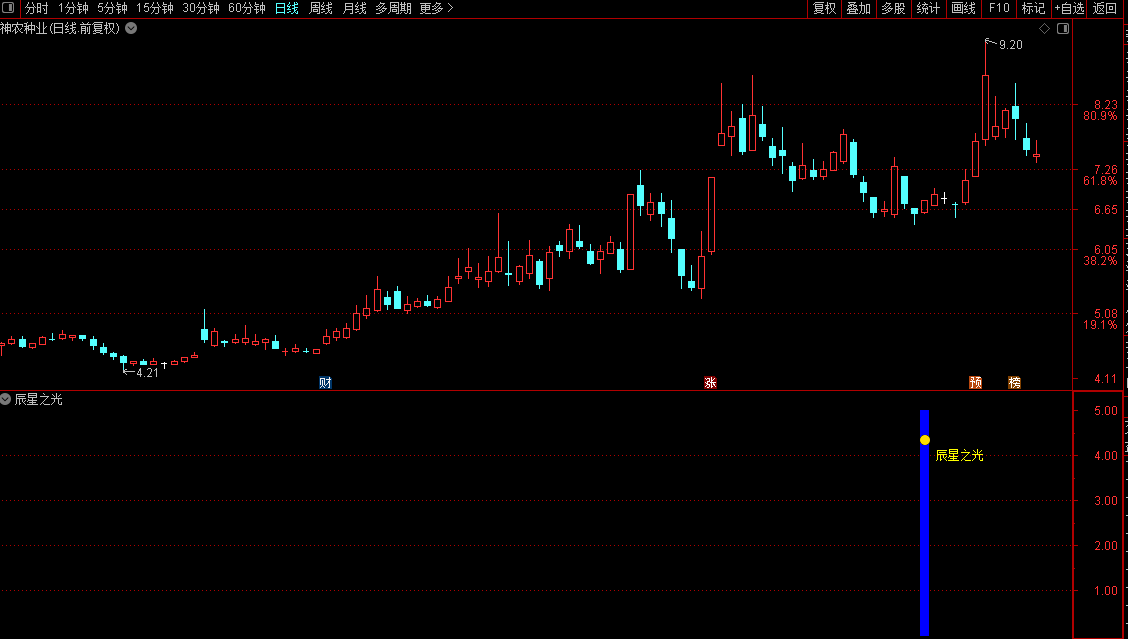The height and width of the screenshot is (639, 1128).
Task: Open the F10 company info
Action: pyautogui.click(x=999, y=9)
